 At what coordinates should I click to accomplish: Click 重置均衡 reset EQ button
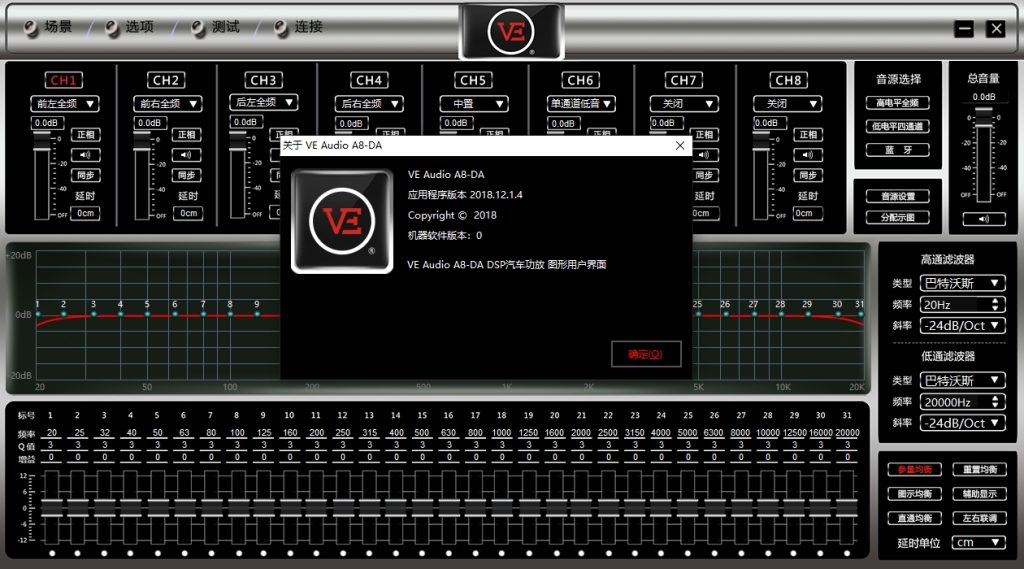tap(980, 470)
